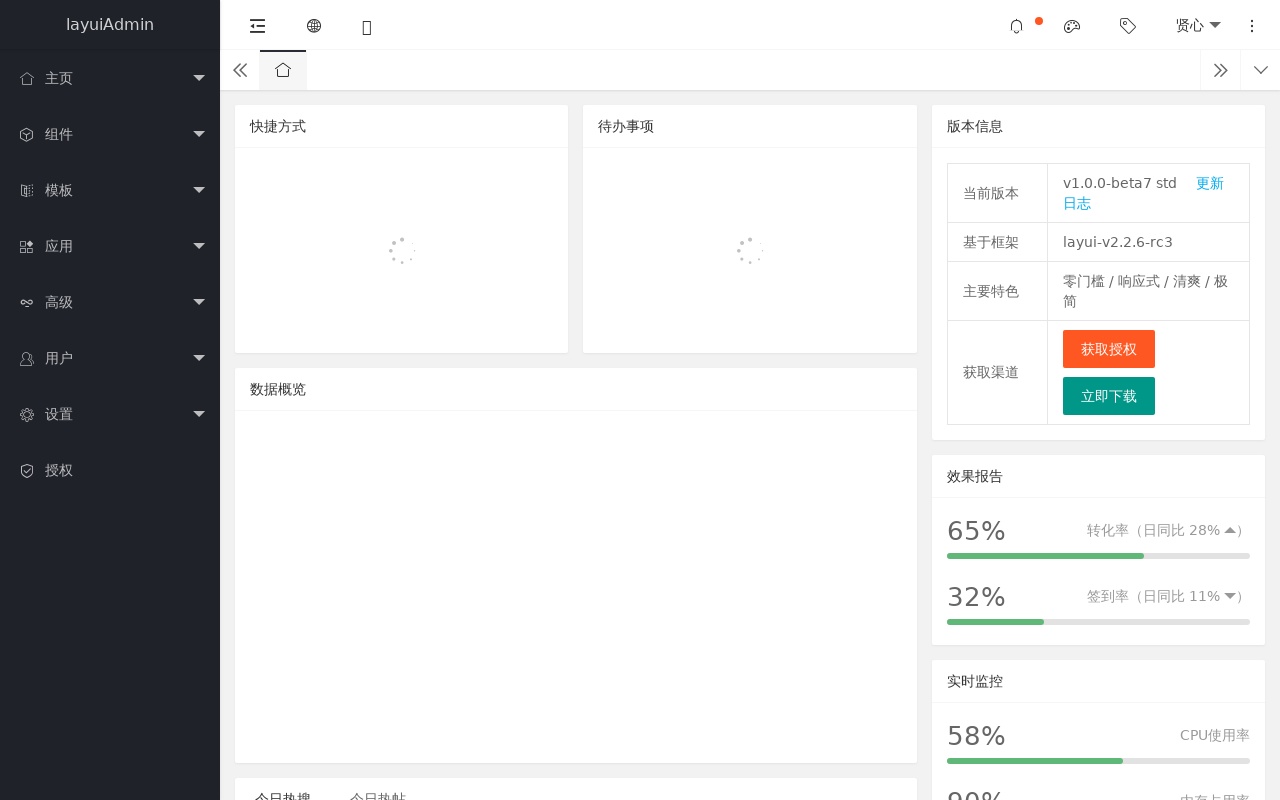Click the 65% conversion rate progress bar
Viewport: 1280px width, 800px height.
(x=1098, y=556)
